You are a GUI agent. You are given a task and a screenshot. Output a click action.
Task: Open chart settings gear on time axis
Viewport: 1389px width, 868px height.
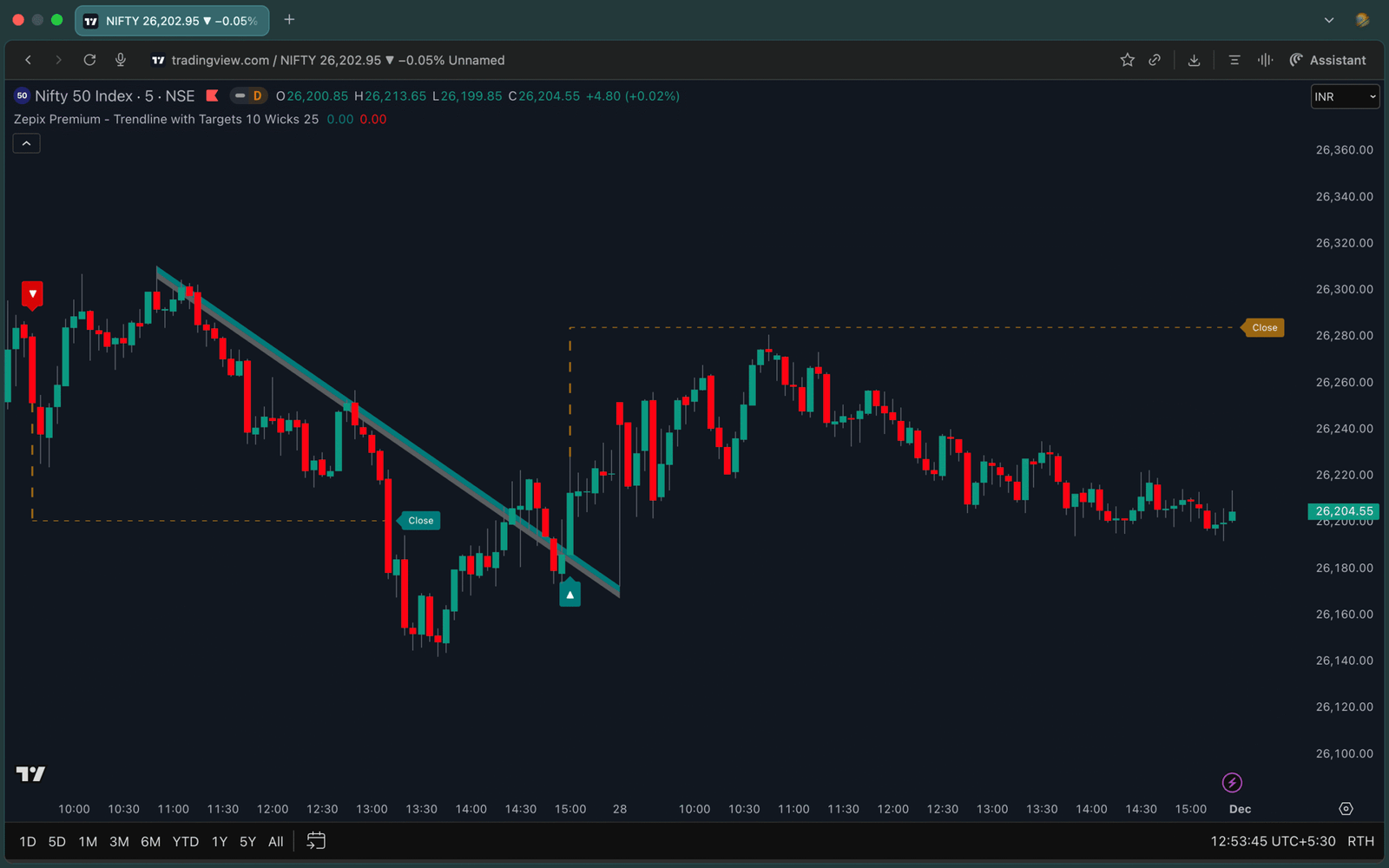pos(1346,809)
